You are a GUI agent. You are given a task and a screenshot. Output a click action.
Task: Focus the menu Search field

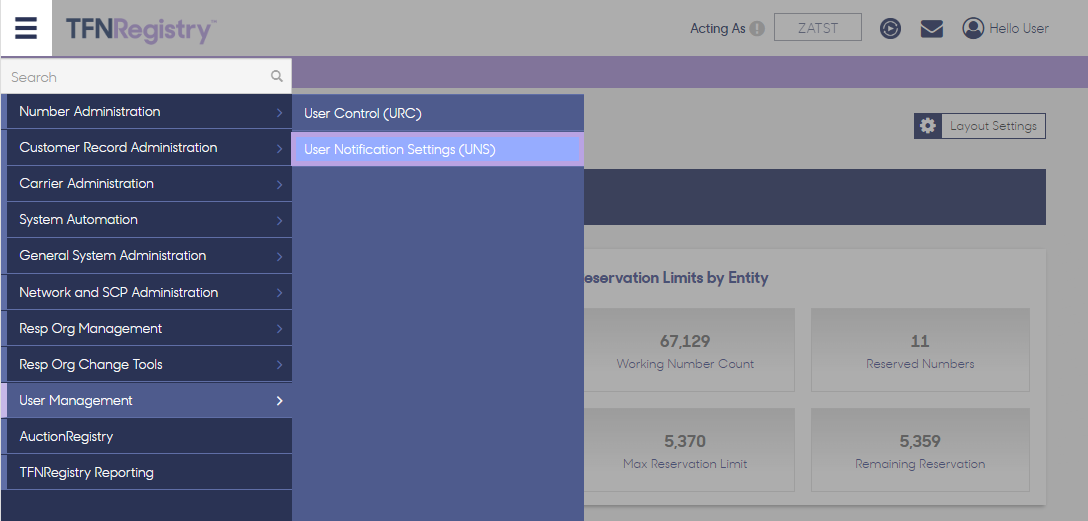[146, 76]
